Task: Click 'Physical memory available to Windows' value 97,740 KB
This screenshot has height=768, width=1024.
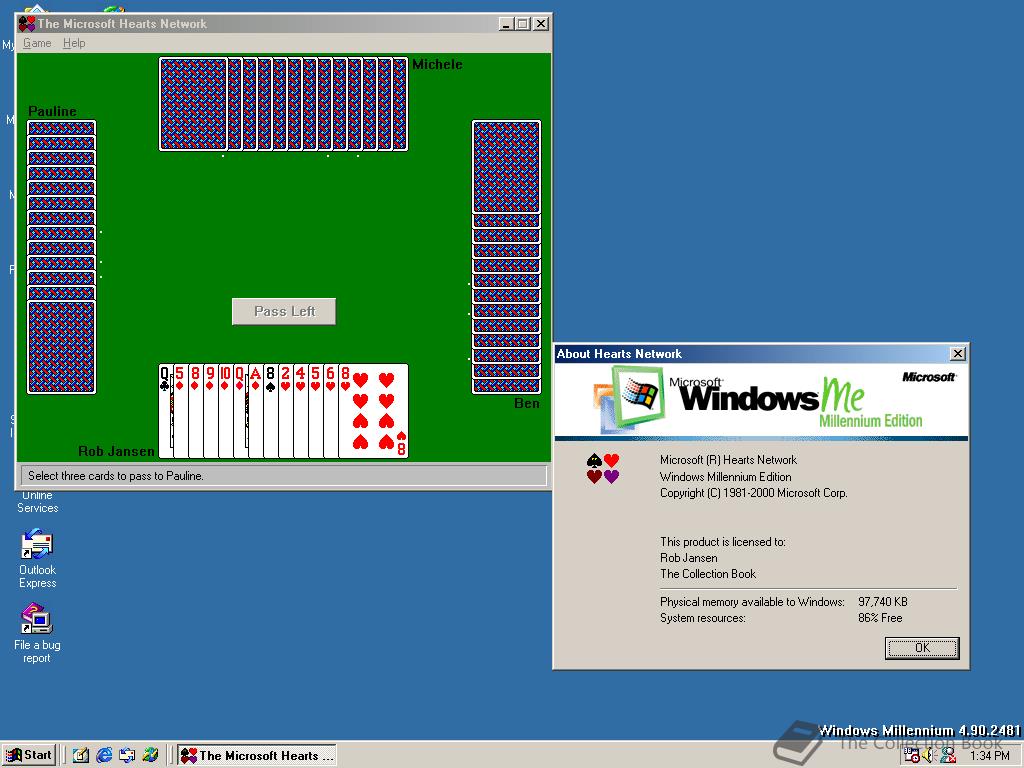Action: (x=882, y=601)
